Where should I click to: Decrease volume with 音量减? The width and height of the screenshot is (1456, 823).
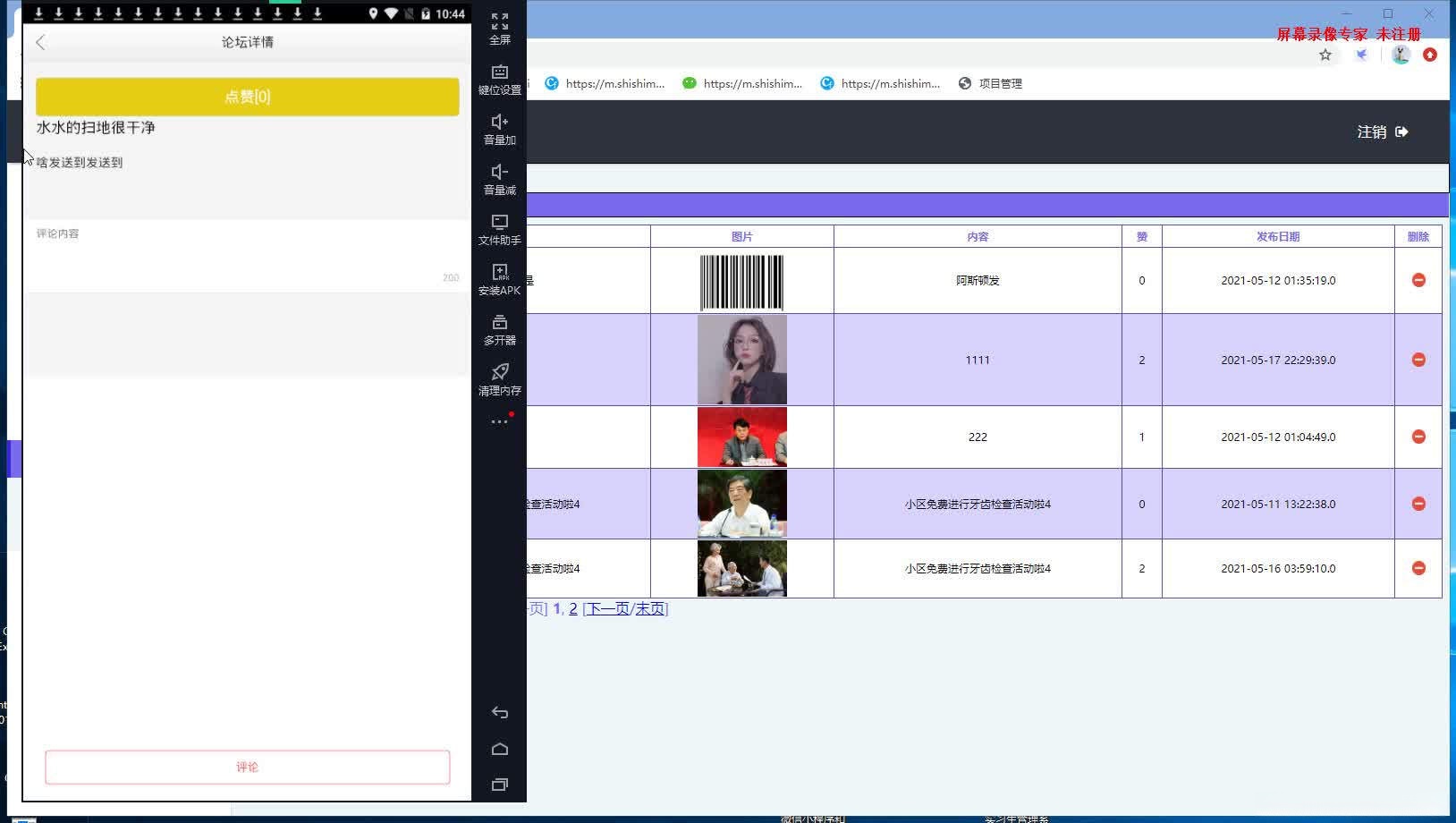coord(500,179)
